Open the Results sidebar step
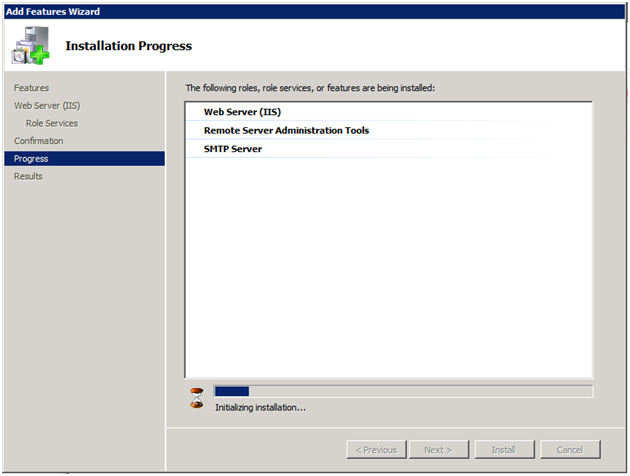Image resolution: width=630 pixels, height=476 pixels. [x=28, y=176]
